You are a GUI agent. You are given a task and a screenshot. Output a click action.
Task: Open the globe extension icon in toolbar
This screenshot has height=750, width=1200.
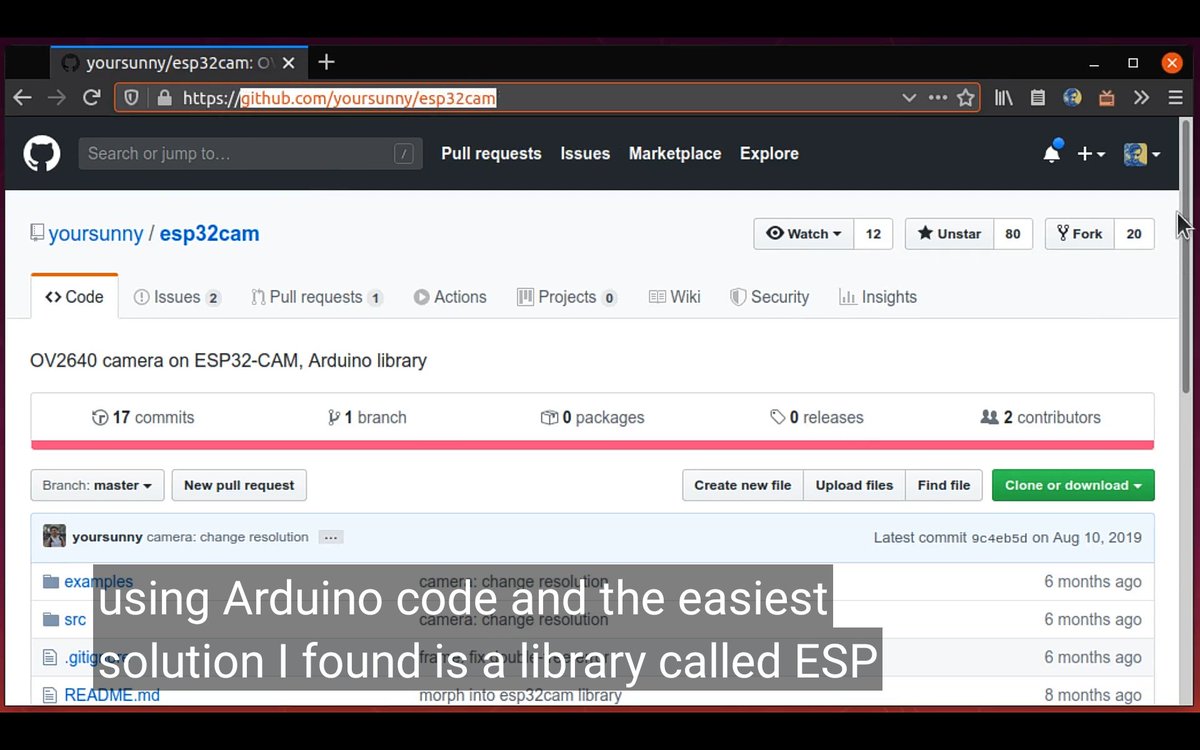pyautogui.click(x=1072, y=98)
